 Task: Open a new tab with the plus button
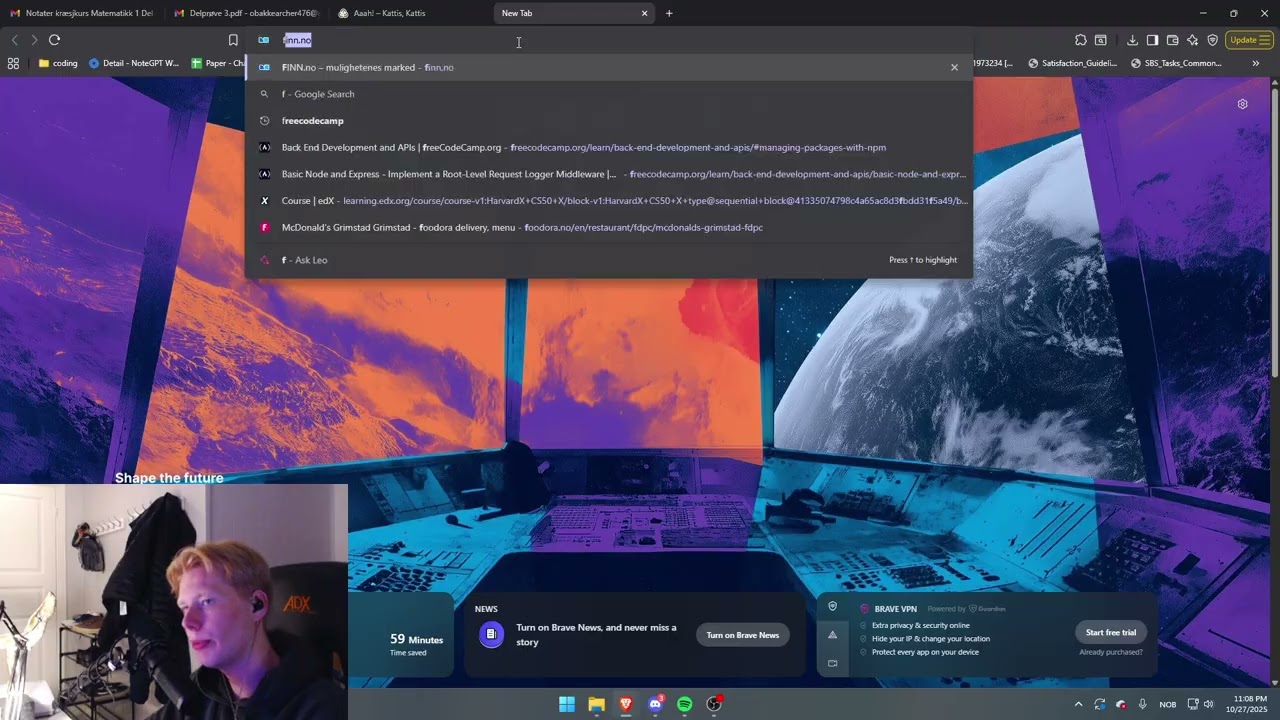click(x=669, y=13)
